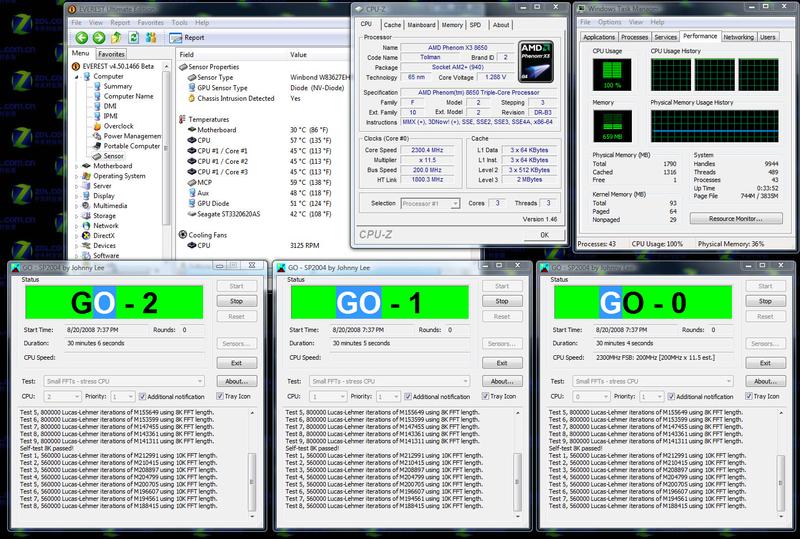
Task: Collapse the Computer node in EVEREST tree
Action: [x=77, y=77]
